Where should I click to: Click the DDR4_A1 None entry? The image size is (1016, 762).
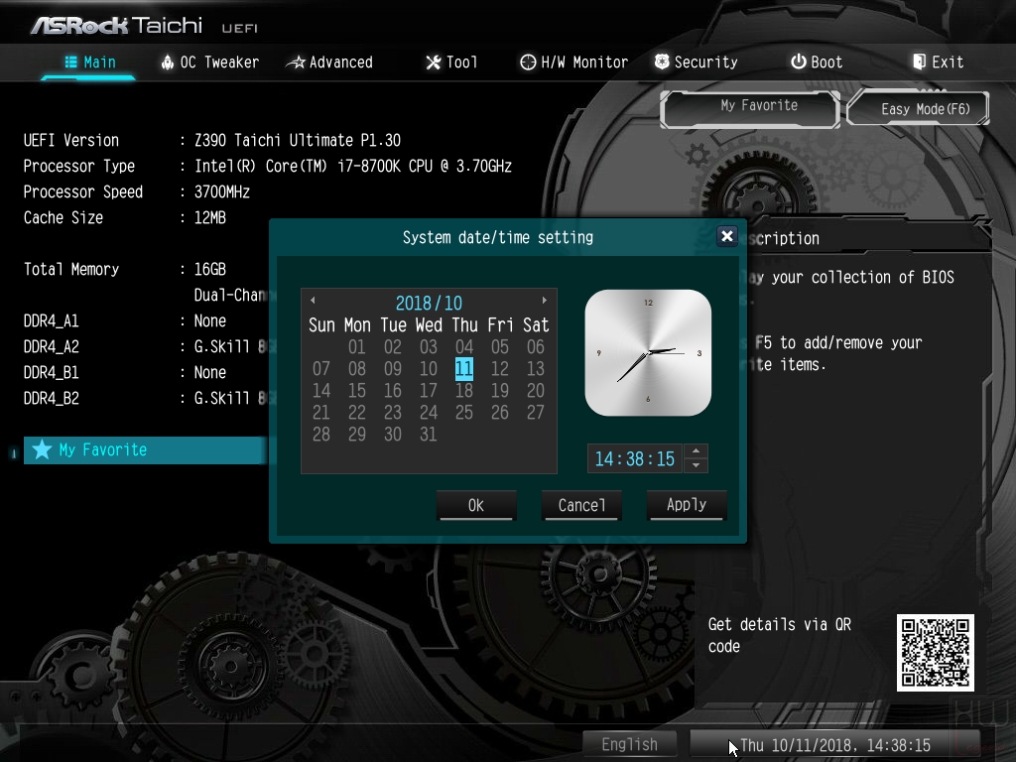pyautogui.click(x=210, y=321)
